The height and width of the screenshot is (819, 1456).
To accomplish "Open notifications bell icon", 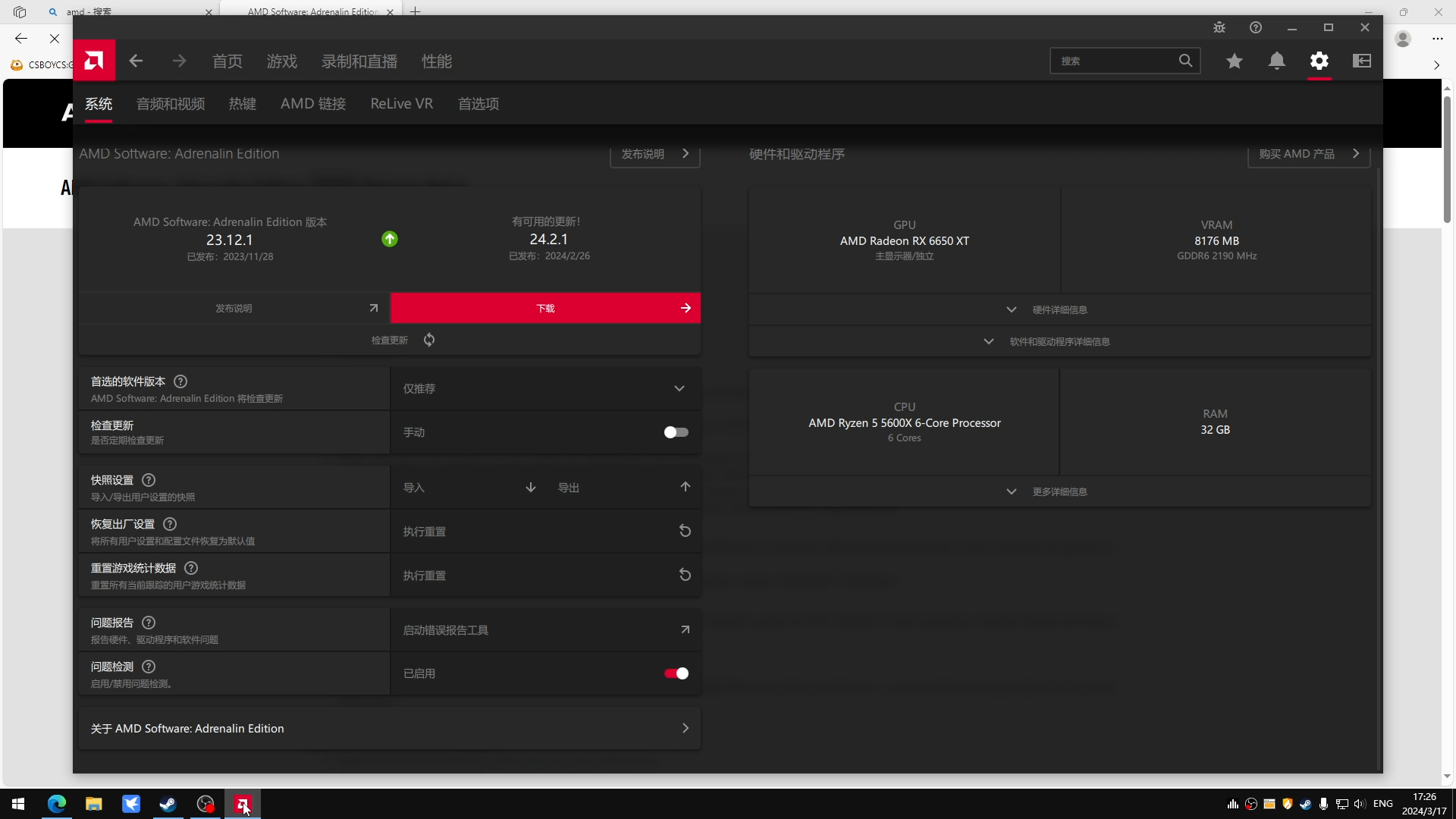I will tap(1277, 61).
